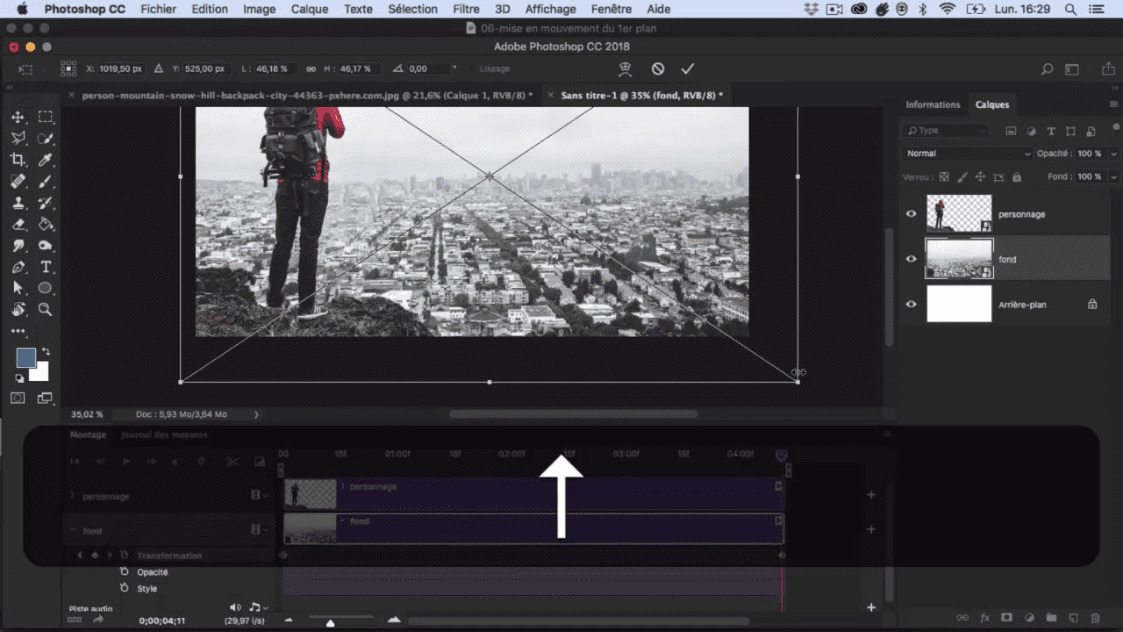Enable the Opacité stopwatch keyframe toggle
The image size is (1123, 632).
click(124, 572)
